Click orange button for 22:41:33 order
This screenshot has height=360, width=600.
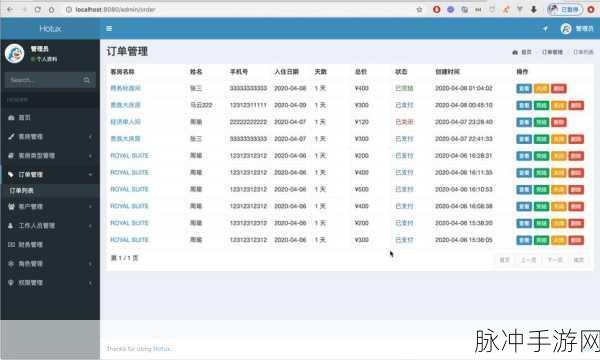[559, 139]
